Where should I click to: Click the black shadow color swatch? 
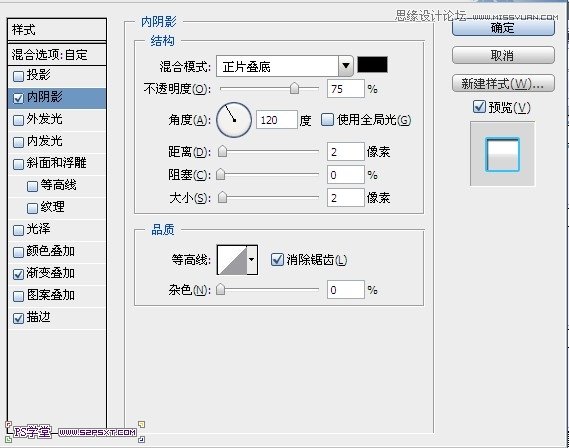click(372, 65)
